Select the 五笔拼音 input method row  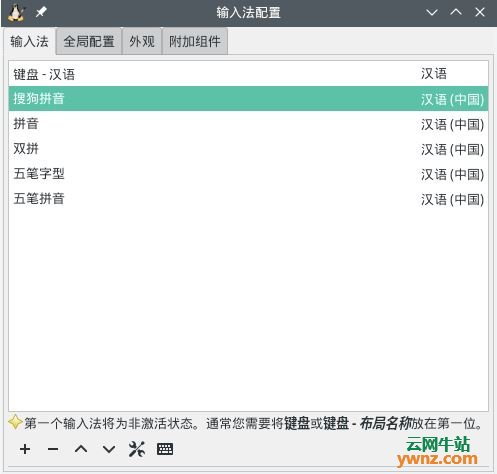pyautogui.click(x=248, y=199)
